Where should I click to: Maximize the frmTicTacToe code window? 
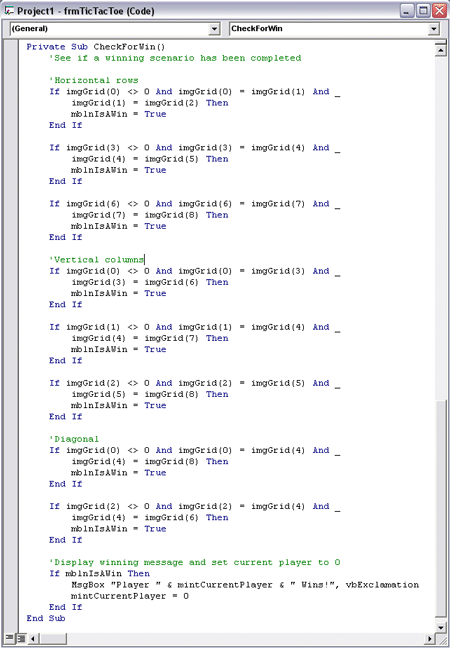423,11
